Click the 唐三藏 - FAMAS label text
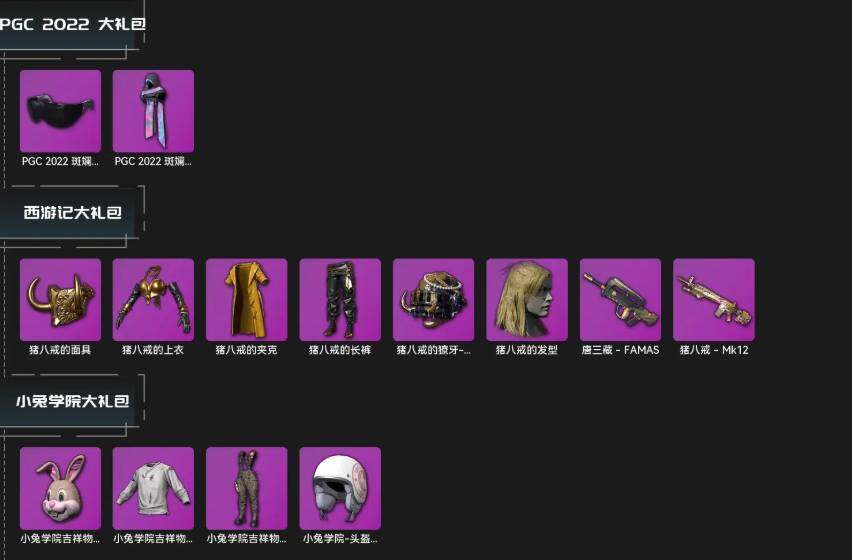 click(621, 350)
